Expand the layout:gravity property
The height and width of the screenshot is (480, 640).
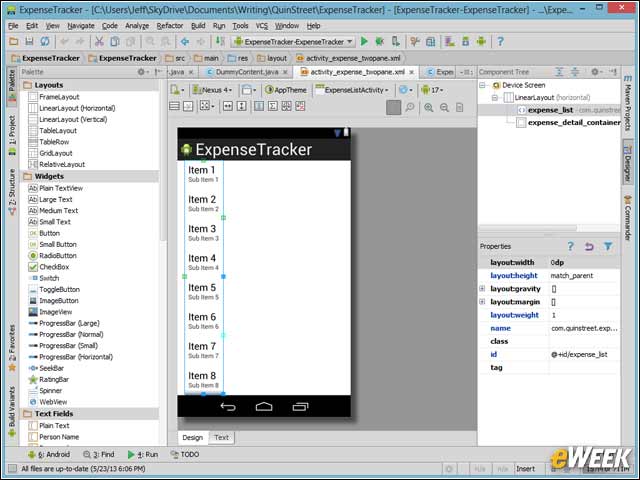pos(482,289)
